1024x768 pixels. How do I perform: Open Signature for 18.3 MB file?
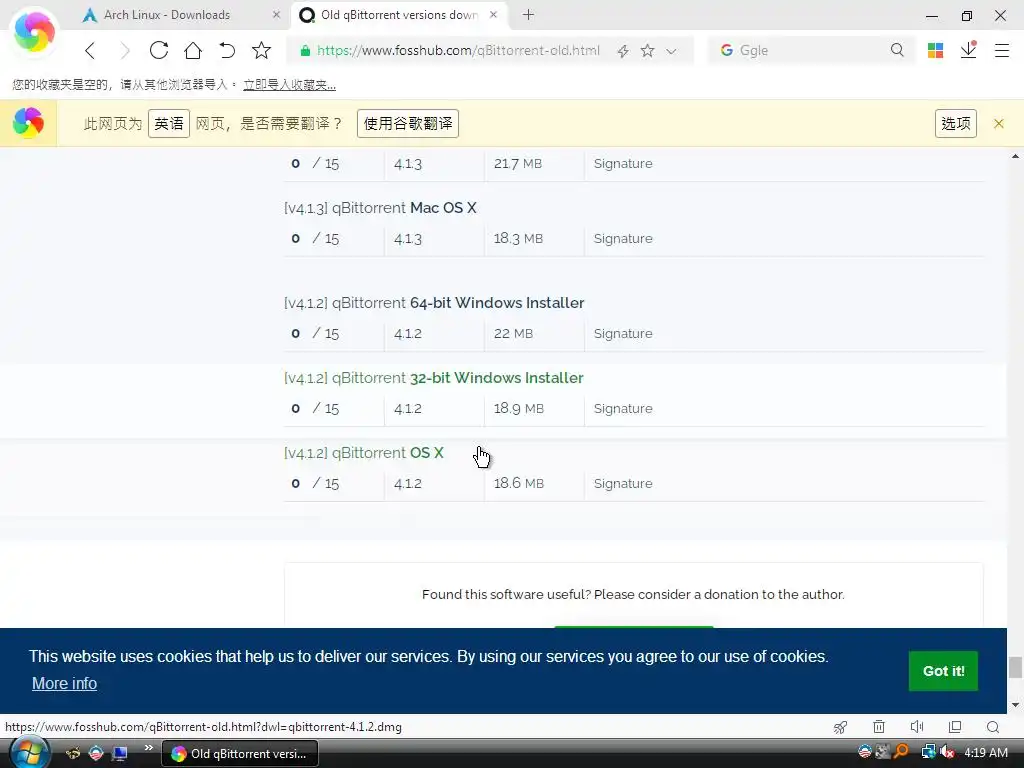(623, 239)
